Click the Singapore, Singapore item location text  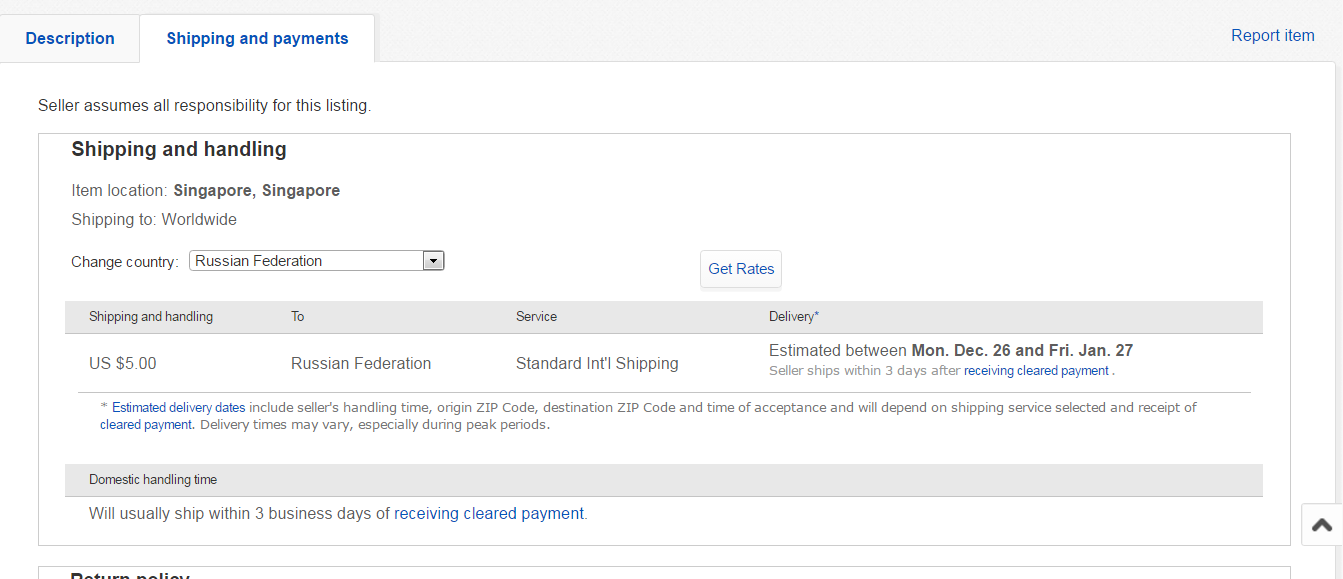(x=256, y=191)
